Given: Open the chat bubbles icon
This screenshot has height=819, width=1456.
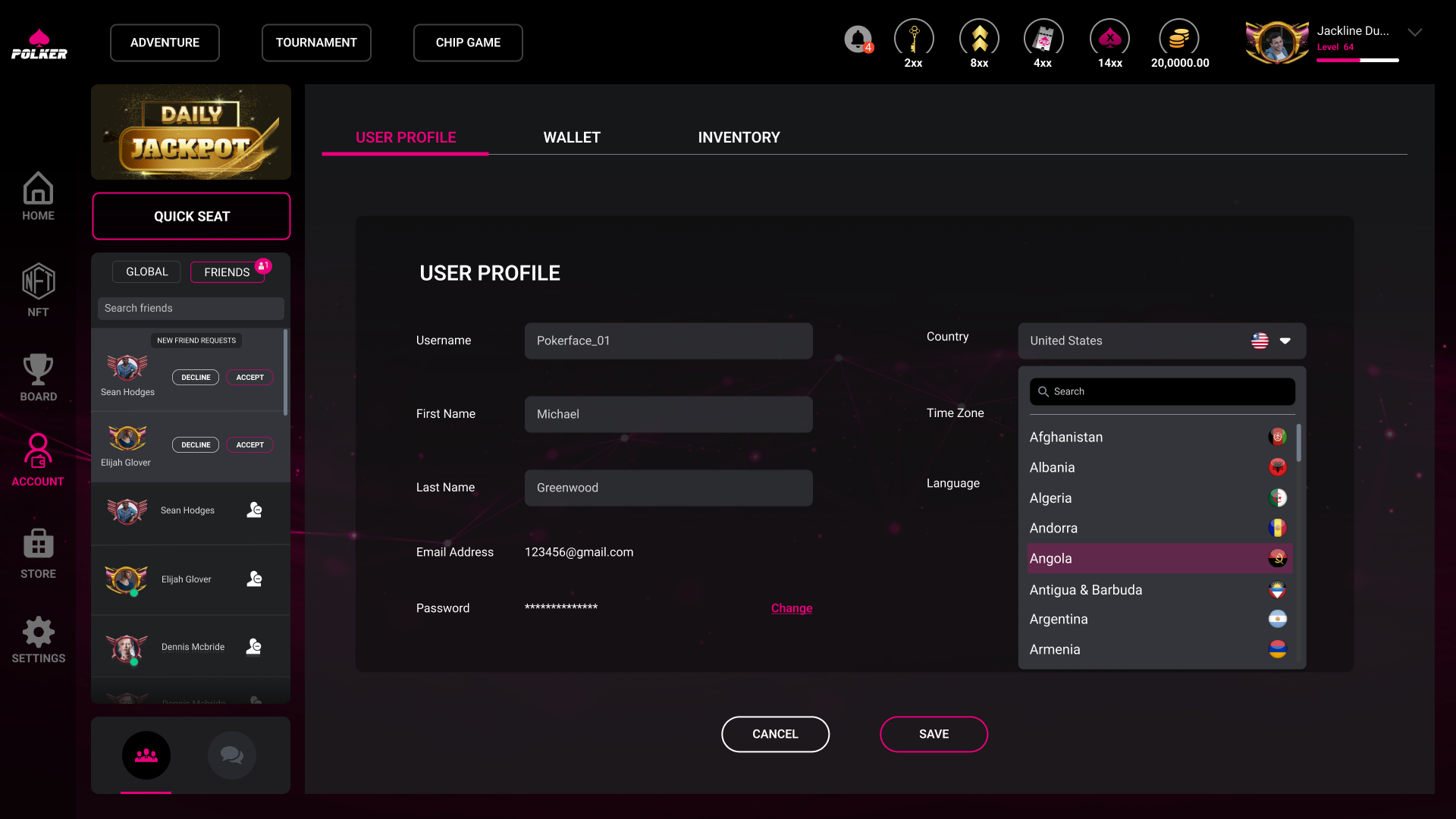Looking at the screenshot, I should pyautogui.click(x=231, y=755).
